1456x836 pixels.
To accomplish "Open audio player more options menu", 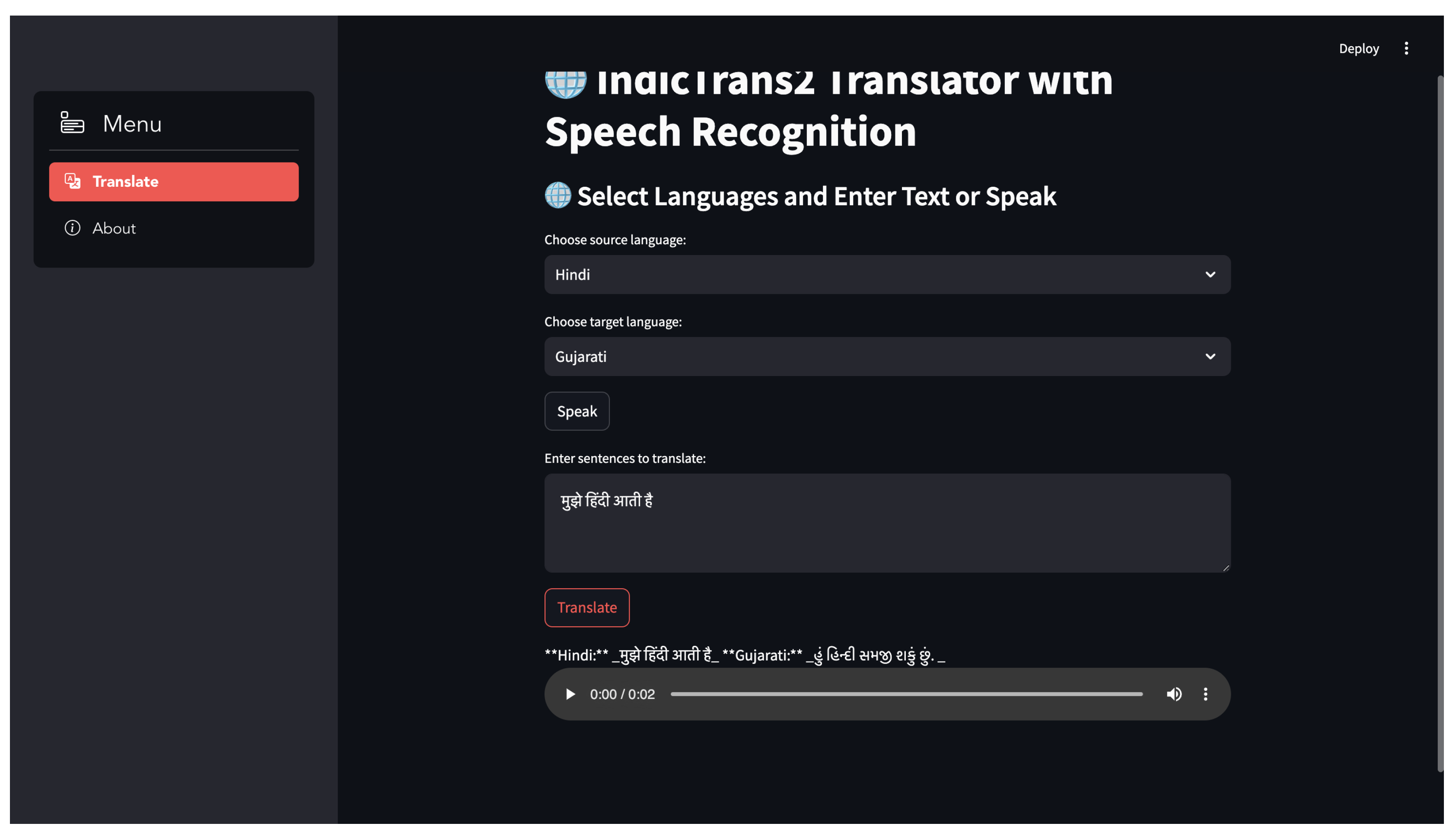I will coord(1205,694).
